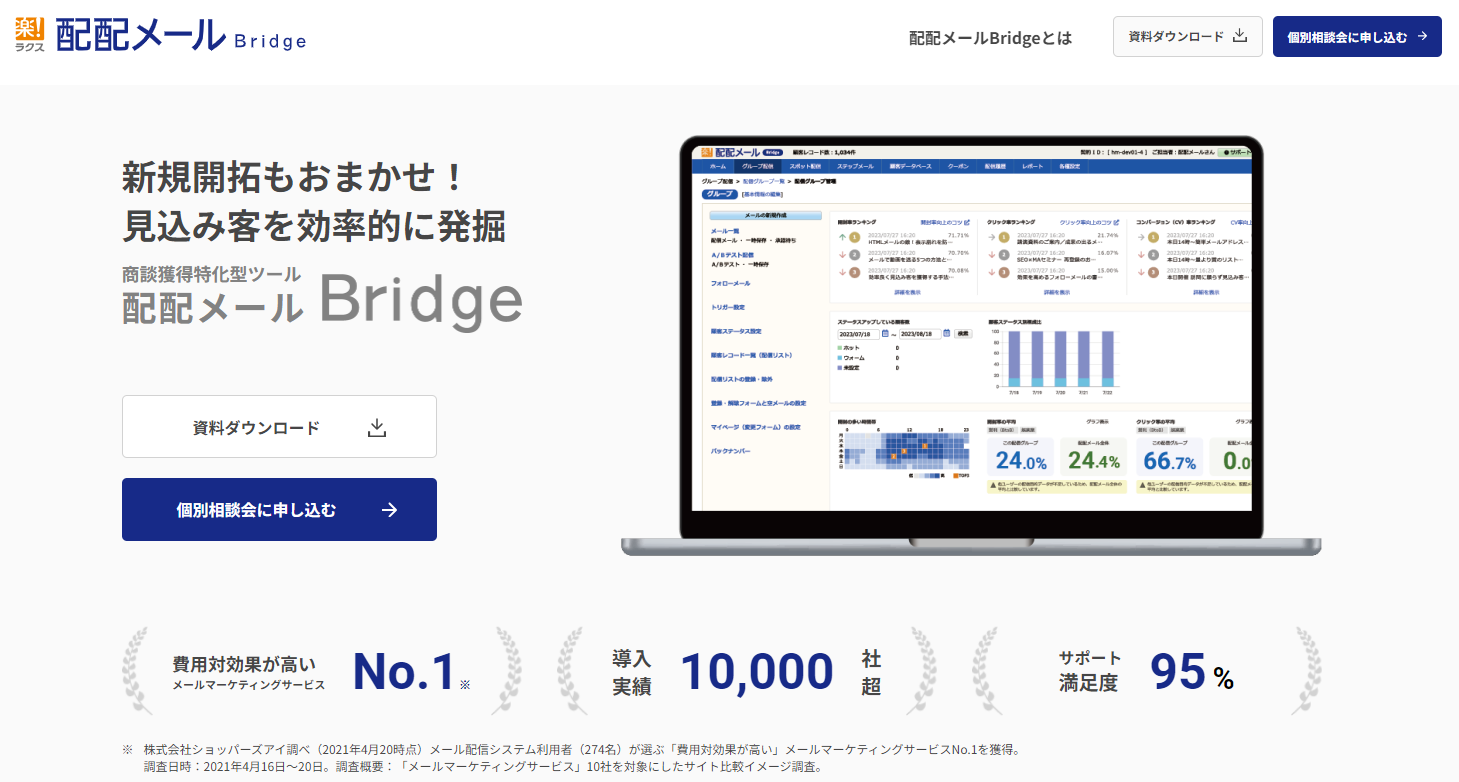Click the 2023/07/18 date field in the laptop screen
Screen dimensions: 1459x782
[858, 333]
